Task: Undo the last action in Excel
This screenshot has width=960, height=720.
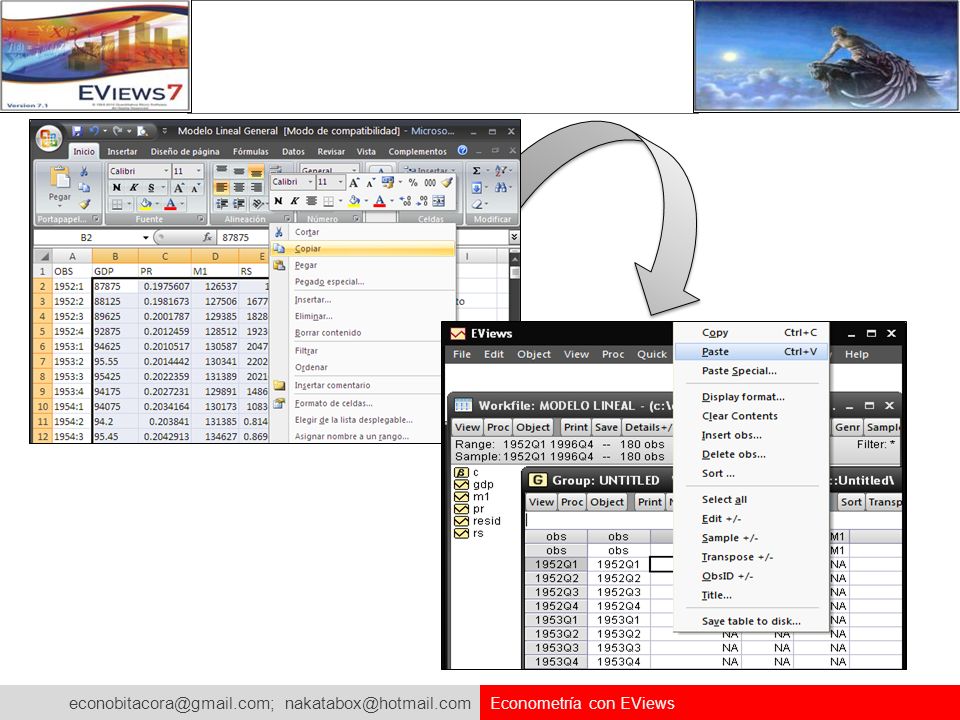Action: point(94,130)
